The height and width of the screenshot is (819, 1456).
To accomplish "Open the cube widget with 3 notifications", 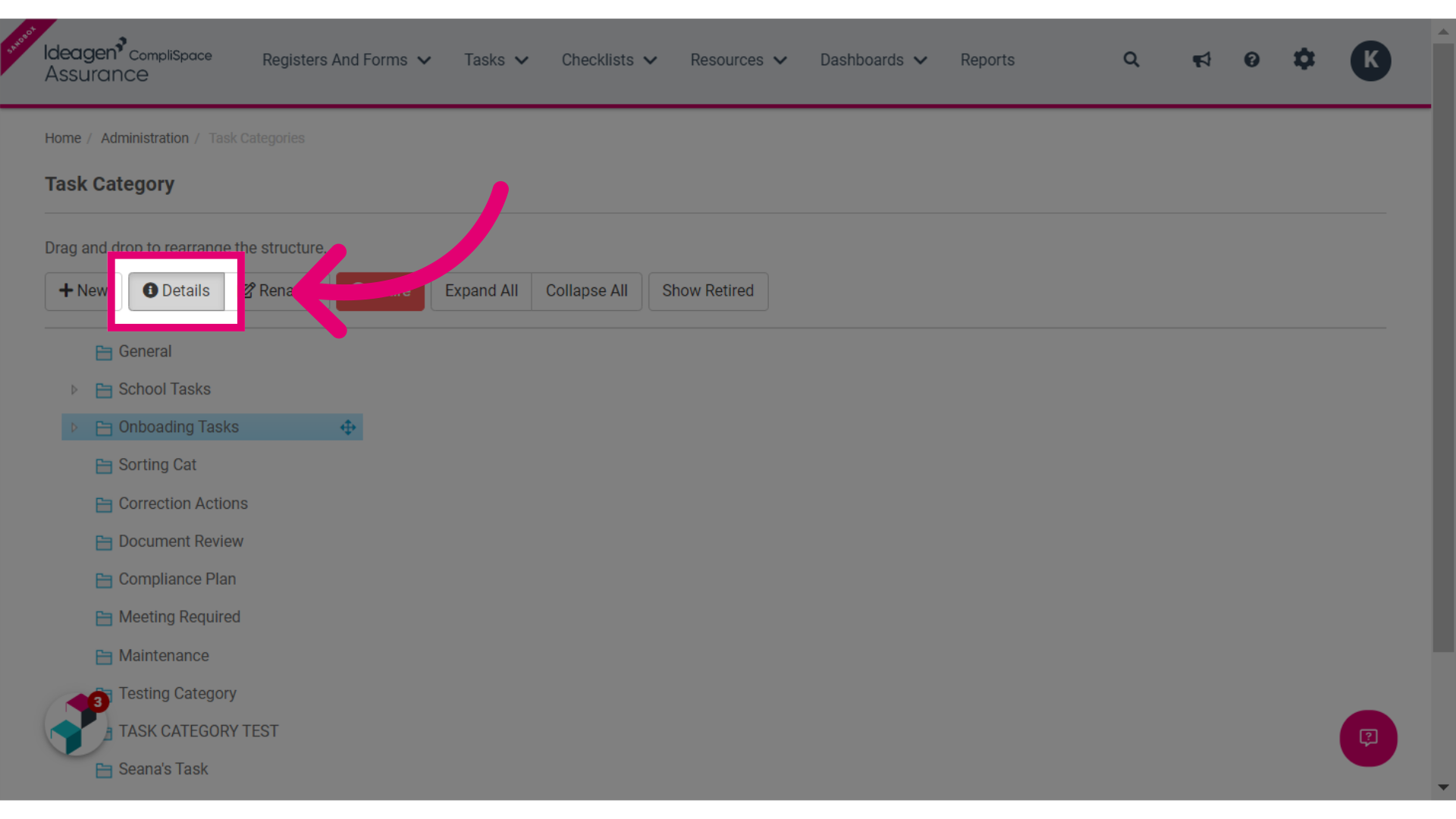I will tap(76, 724).
